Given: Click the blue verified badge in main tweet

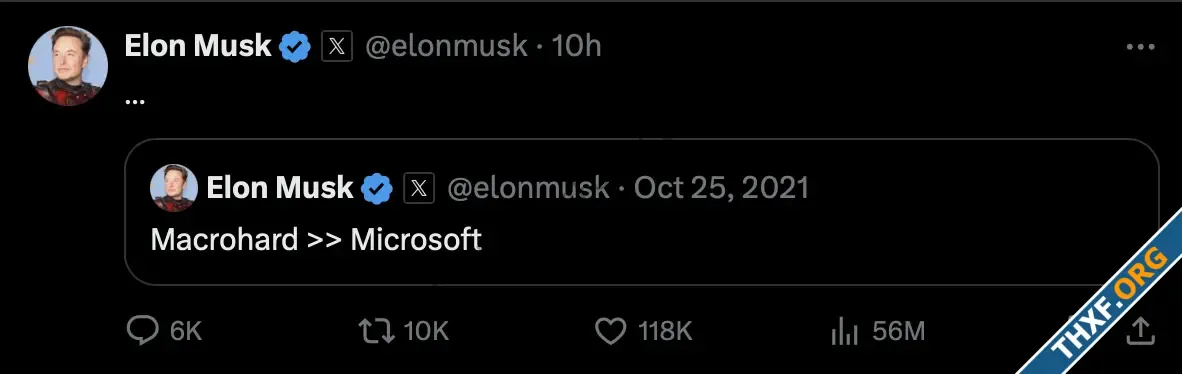Looking at the screenshot, I should (x=295, y=47).
